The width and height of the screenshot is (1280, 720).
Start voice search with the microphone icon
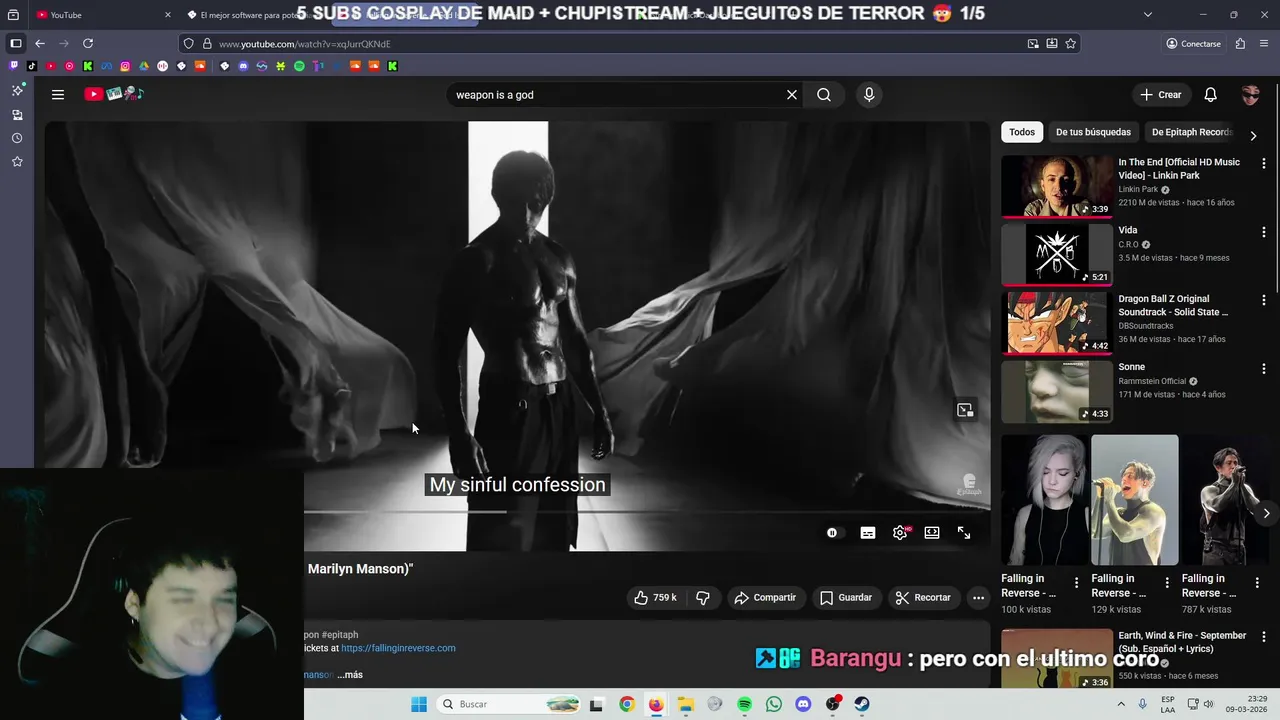tap(869, 95)
